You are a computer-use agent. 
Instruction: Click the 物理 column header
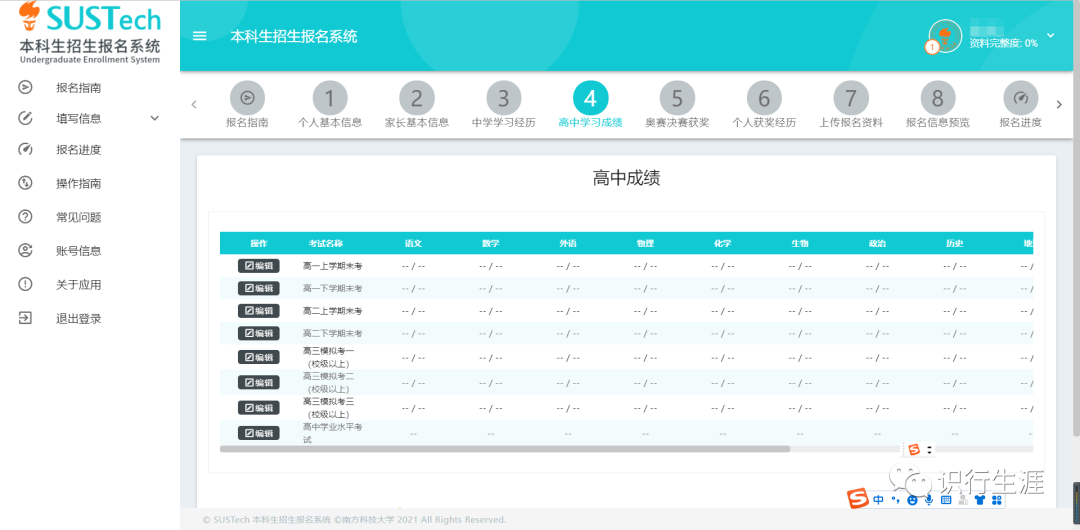pyautogui.click(x=645, y=243)
